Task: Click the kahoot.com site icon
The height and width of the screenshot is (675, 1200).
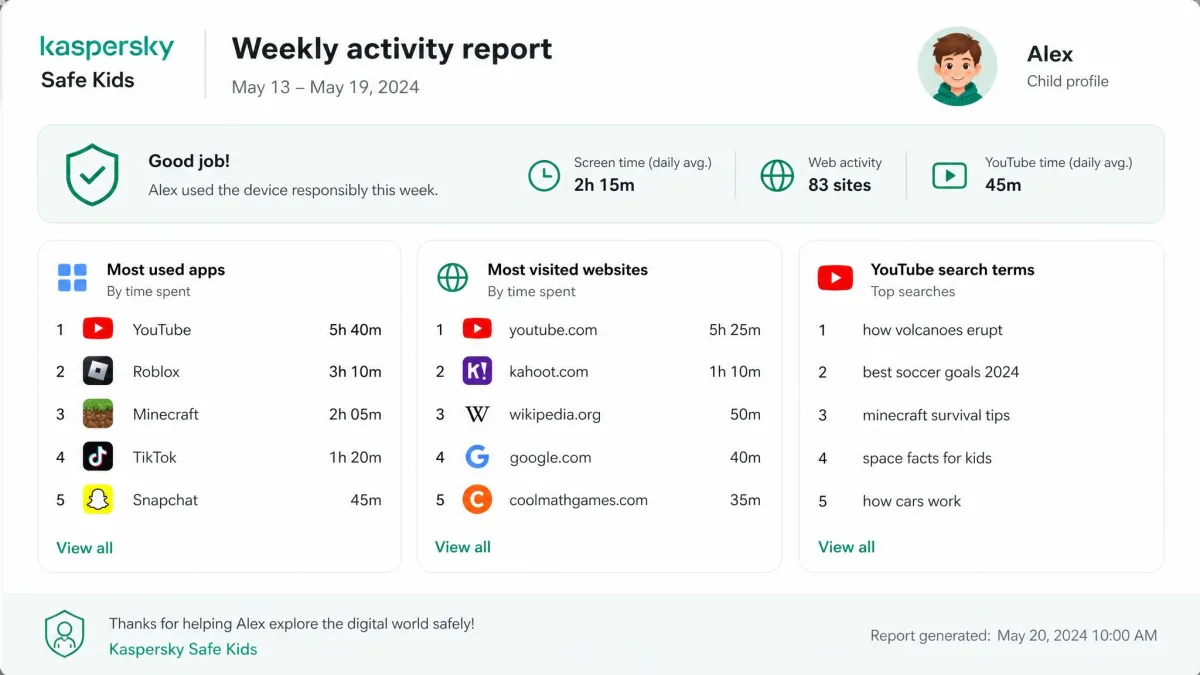Action: (x=477, y=371)
